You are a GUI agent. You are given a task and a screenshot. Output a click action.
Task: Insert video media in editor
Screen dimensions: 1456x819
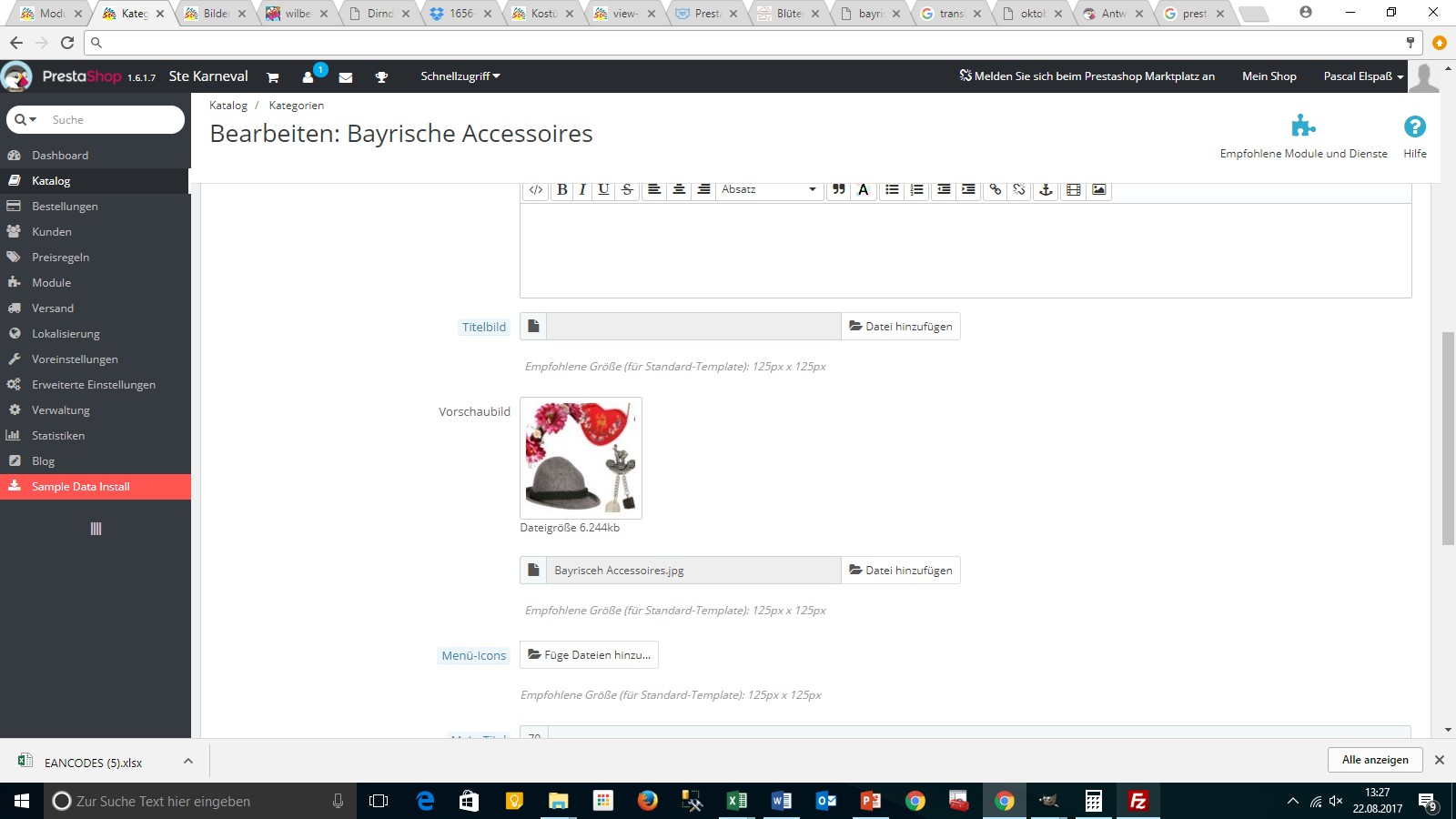tap(1074, 189)
